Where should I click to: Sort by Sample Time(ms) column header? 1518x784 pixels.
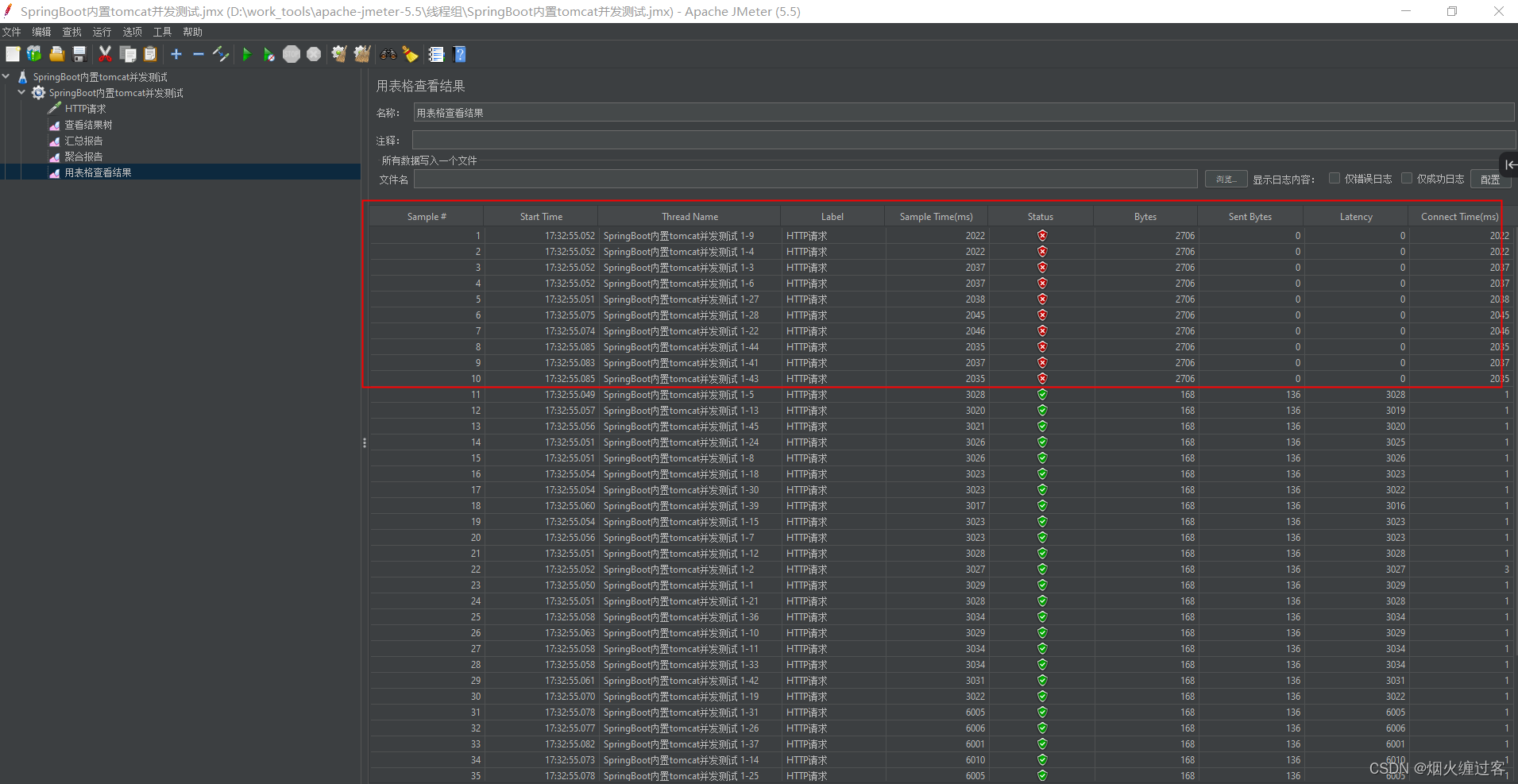coord(936,216)
